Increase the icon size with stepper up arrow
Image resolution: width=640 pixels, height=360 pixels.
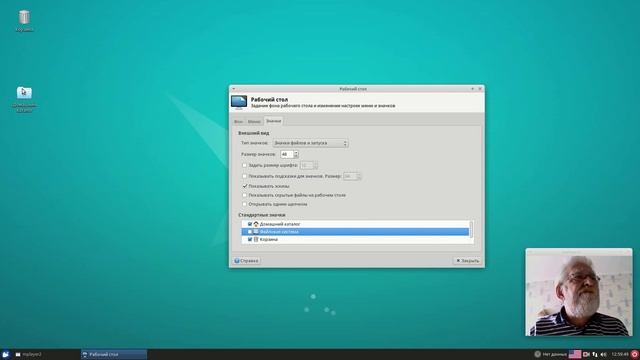[296, 152]
